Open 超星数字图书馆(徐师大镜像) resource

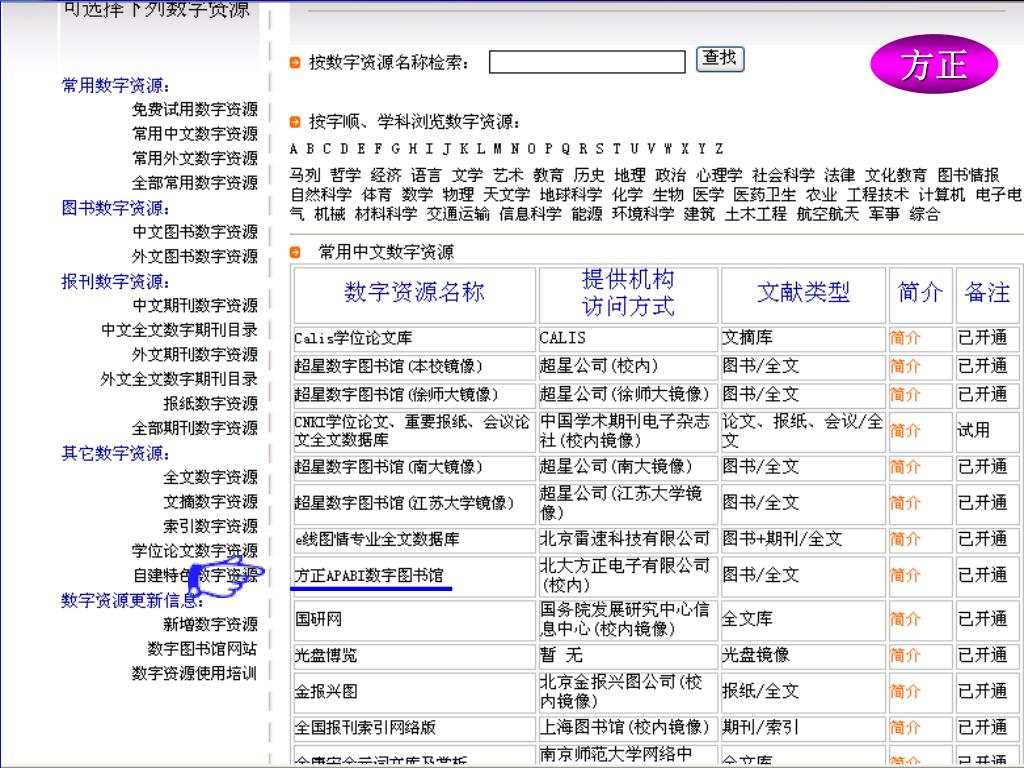[396, 394]
